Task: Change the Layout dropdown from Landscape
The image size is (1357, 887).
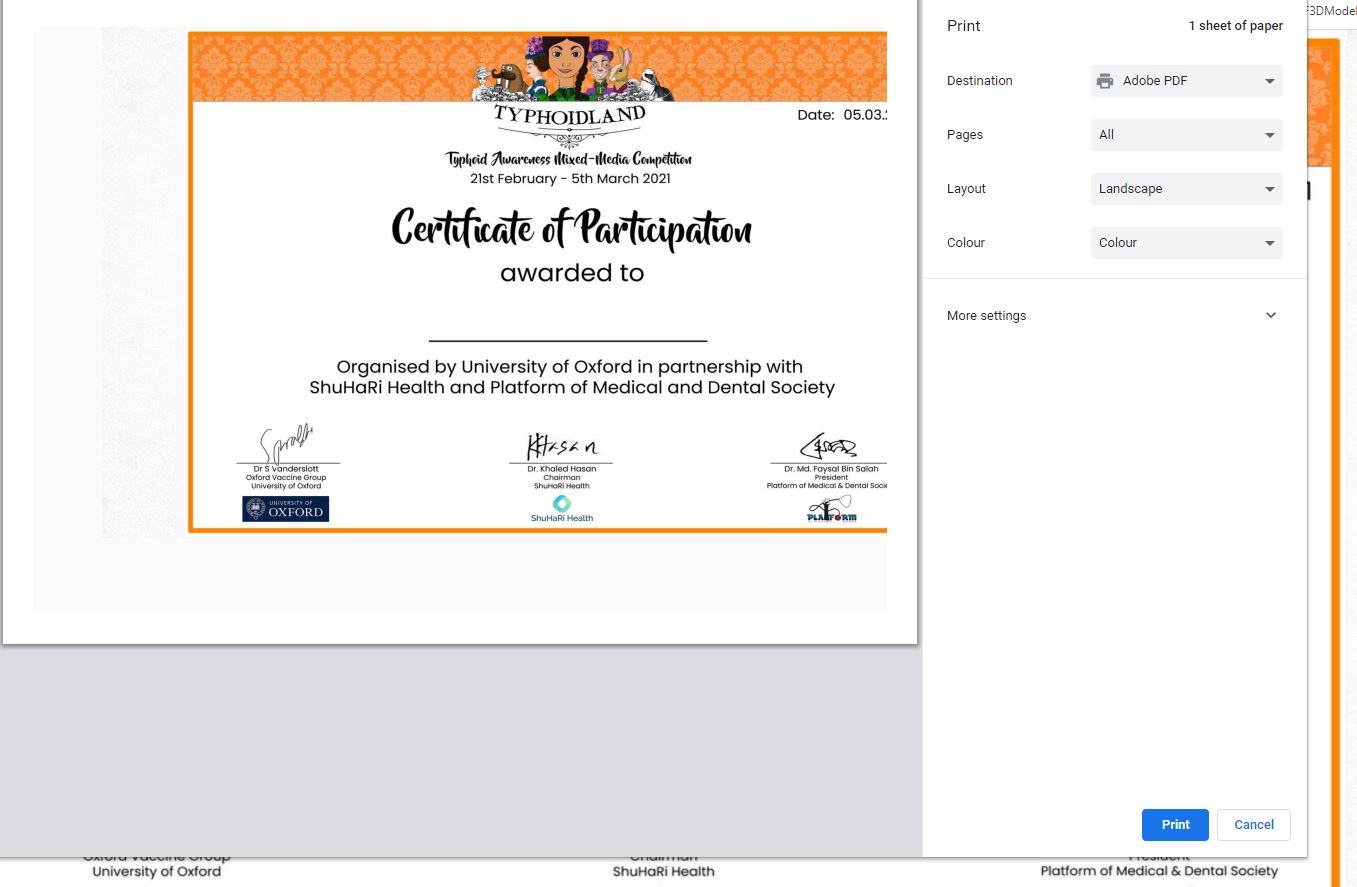Action: click(1186, 189)
